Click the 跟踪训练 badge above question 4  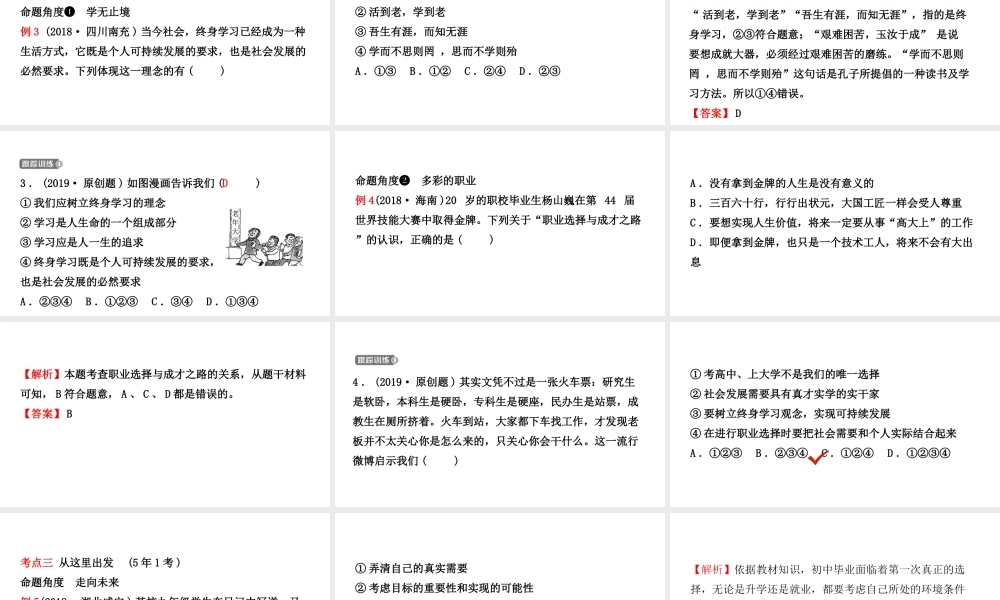coord(376,360)
